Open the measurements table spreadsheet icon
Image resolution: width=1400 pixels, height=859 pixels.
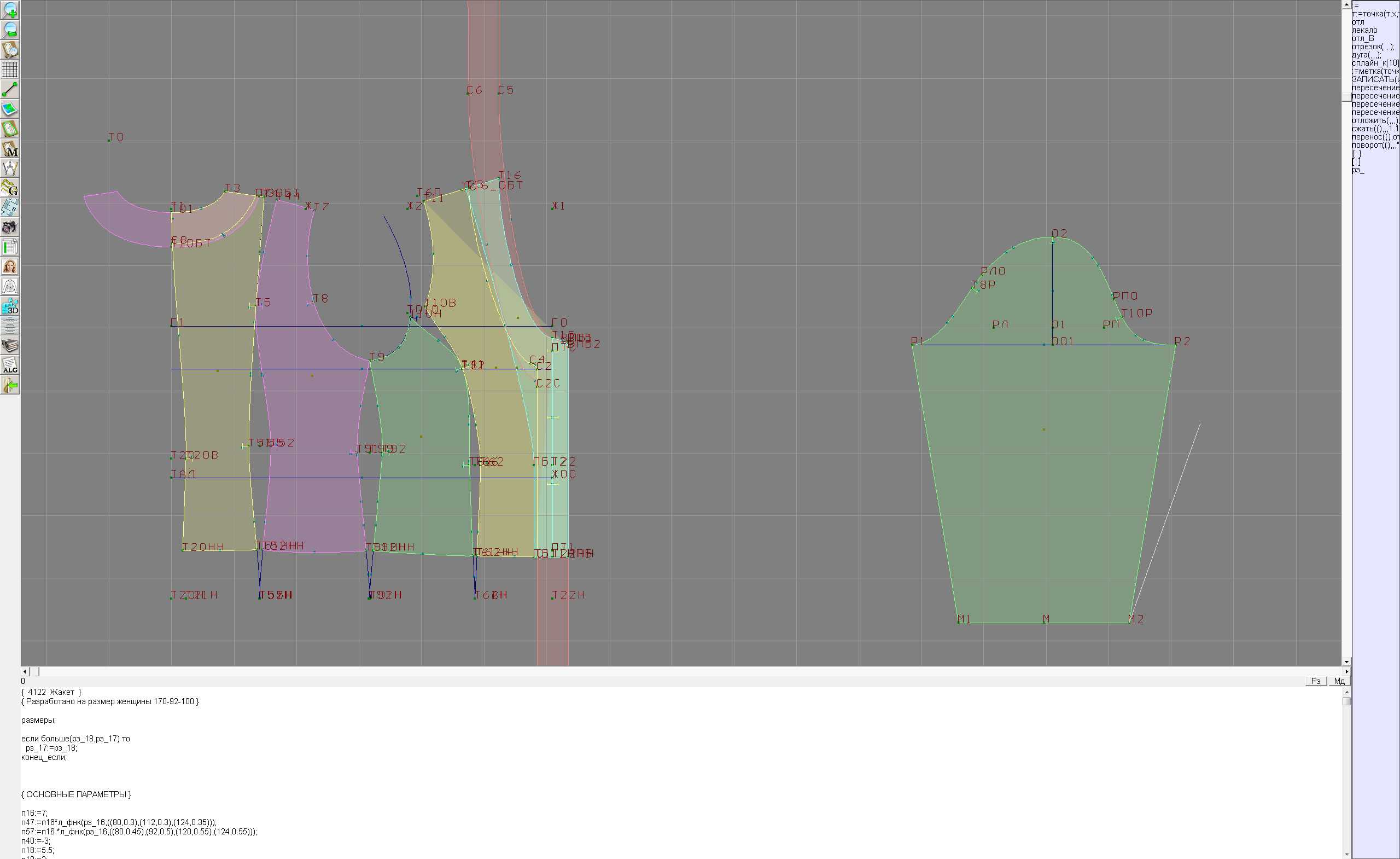point(10,247)
